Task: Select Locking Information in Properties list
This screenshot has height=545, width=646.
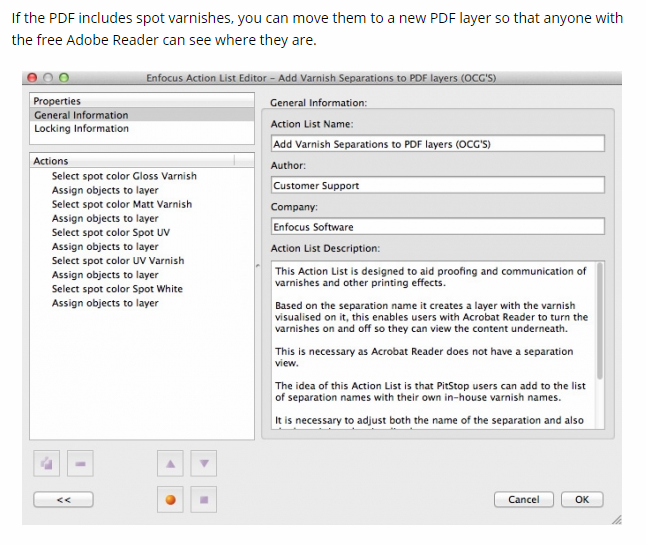Action: pyautogui.click(x=142, y=129)
